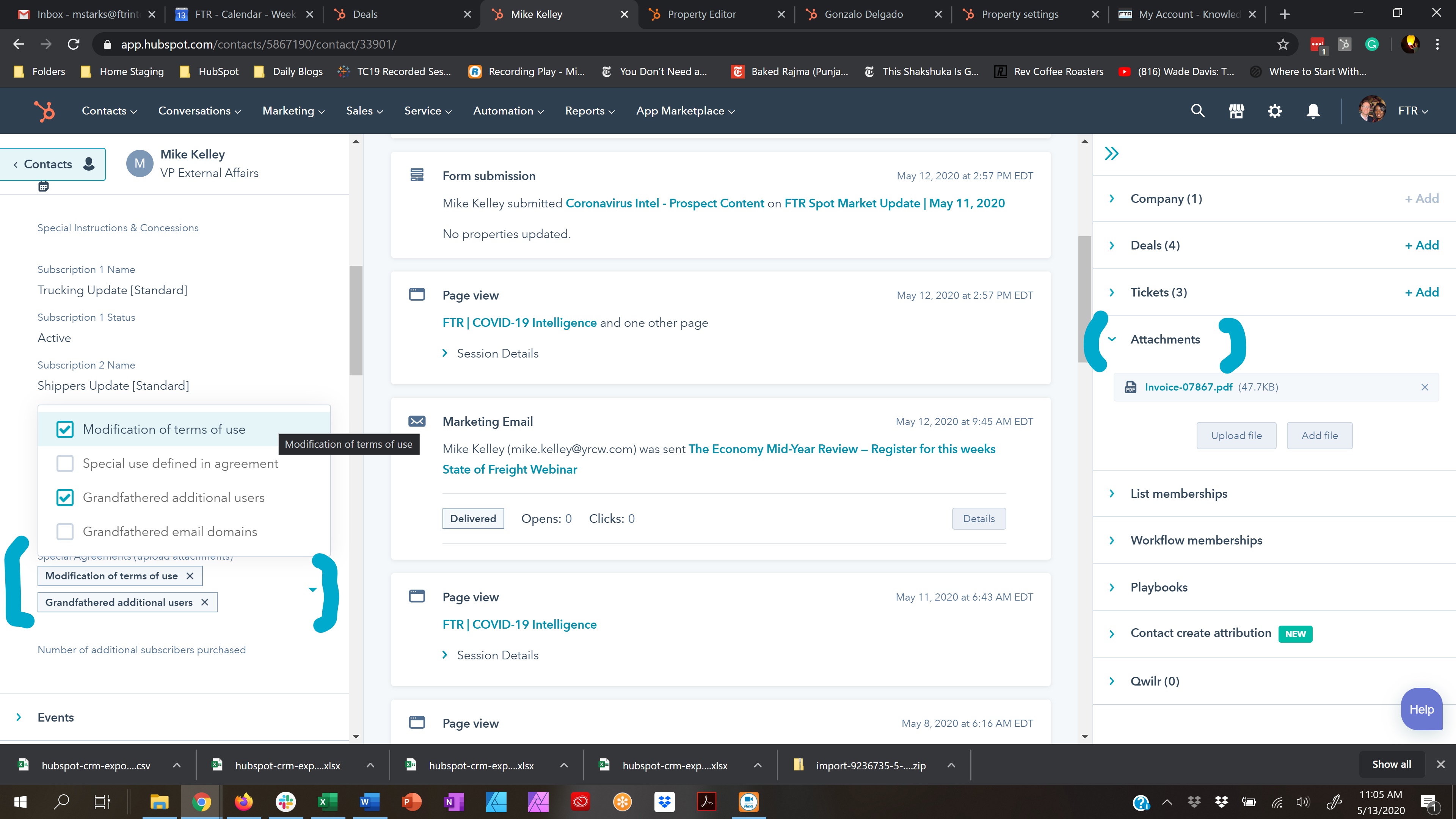The width and height of the screenshot is (1456, 819).
Task: Expand the List memberships section
Action: click(1178, 493)
